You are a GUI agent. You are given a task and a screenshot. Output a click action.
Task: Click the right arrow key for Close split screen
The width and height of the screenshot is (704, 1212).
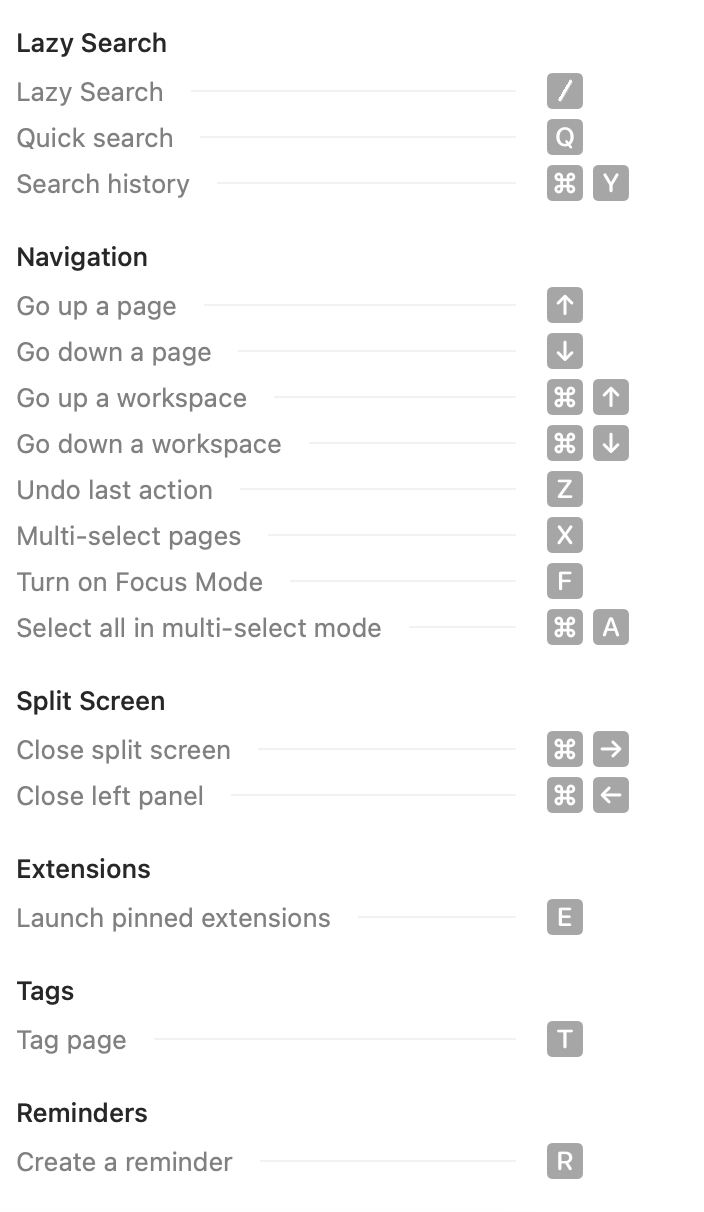[611, 750]
